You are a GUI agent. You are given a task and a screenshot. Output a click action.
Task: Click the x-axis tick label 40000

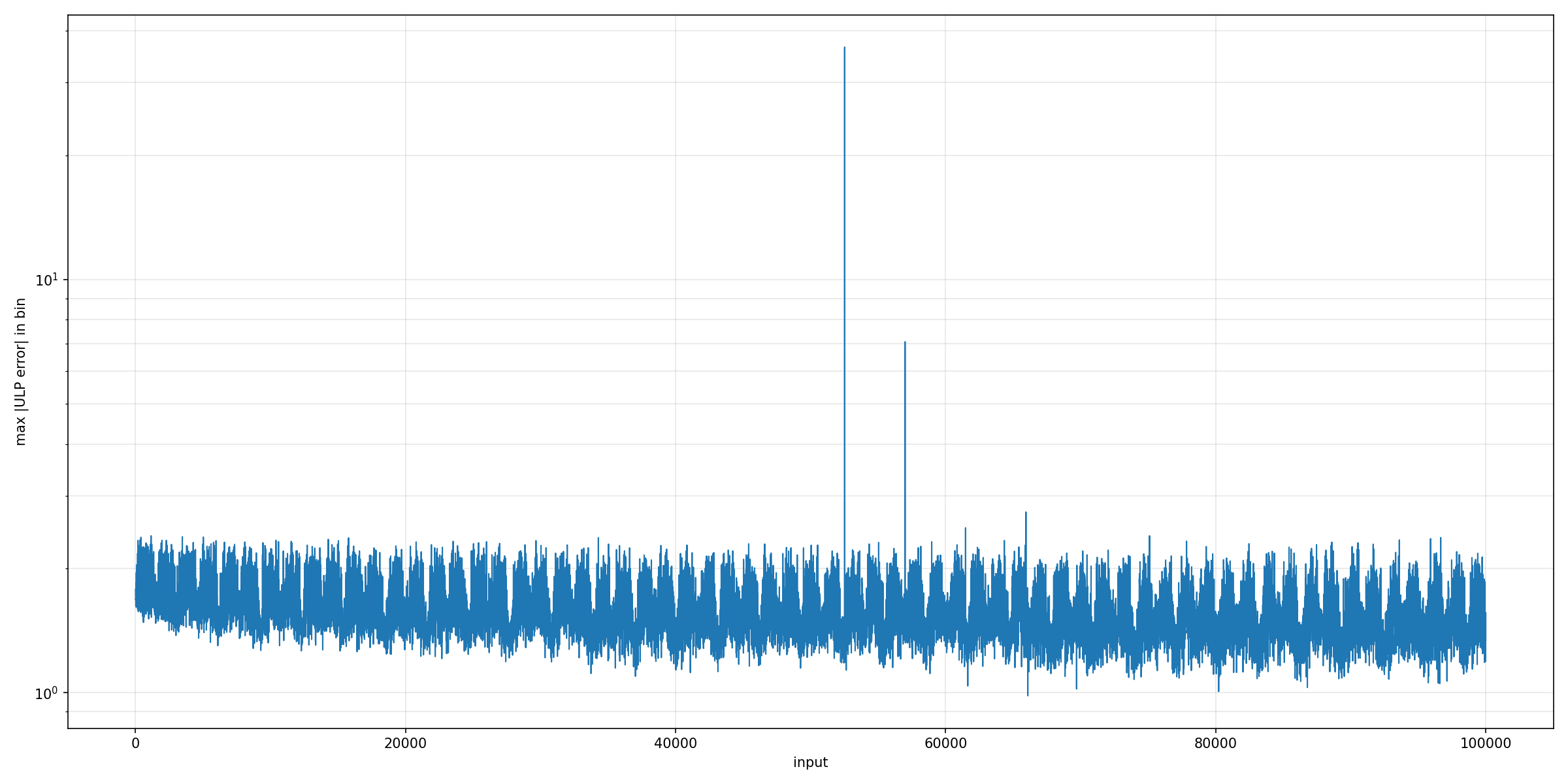click(675, 743)
